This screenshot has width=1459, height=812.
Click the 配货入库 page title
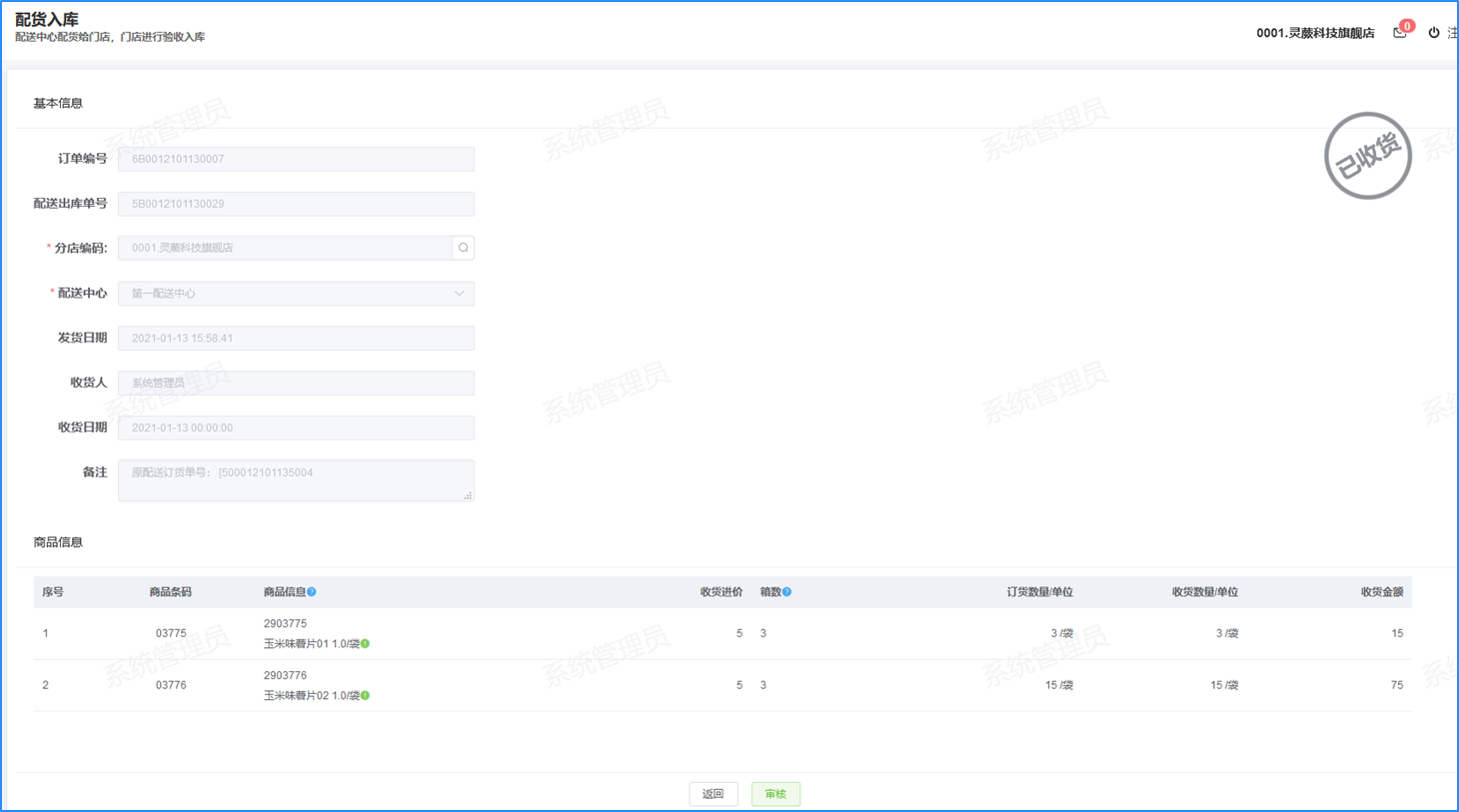click(47, 19)
